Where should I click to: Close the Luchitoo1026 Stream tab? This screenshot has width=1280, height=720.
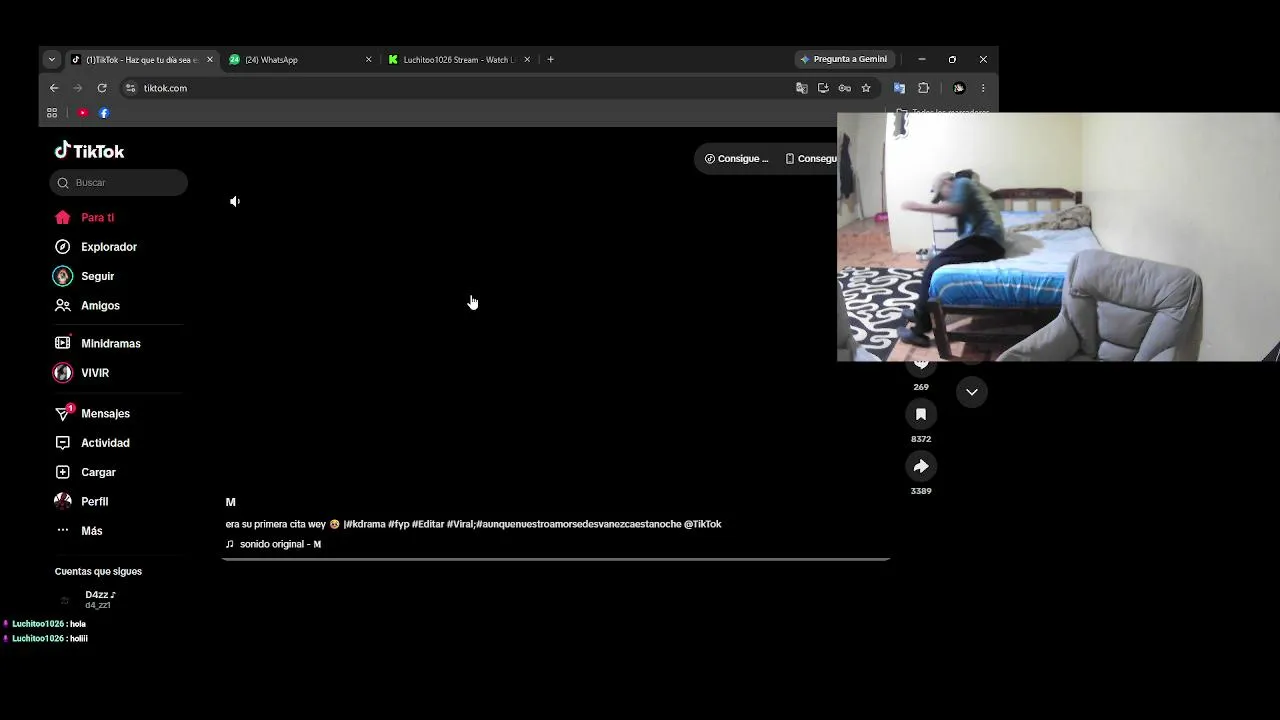pyautogui.click(x=527, y=60)
